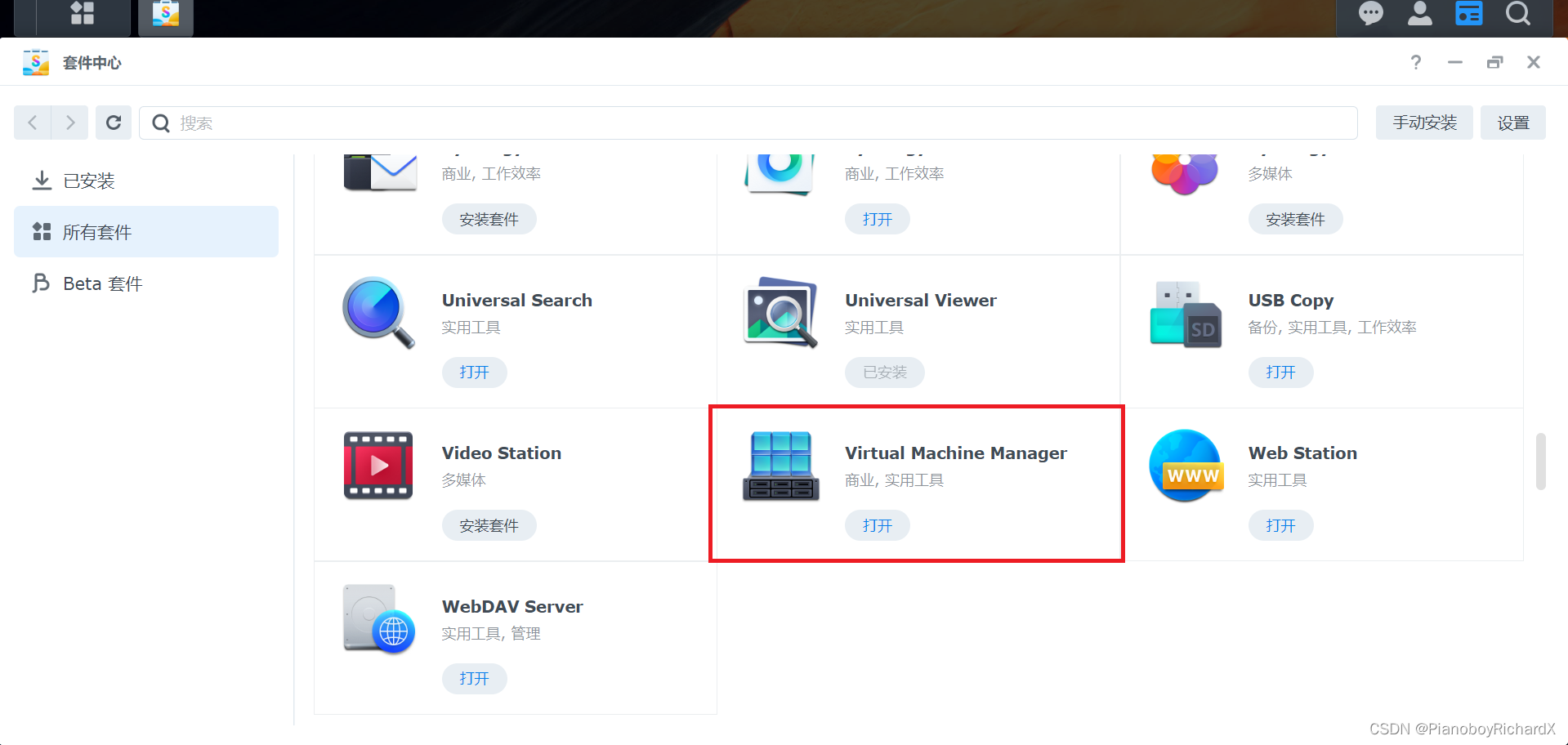Viewport: 1568px width, 745px height.
Task: Refresh the package list
Action: point(114,123)
